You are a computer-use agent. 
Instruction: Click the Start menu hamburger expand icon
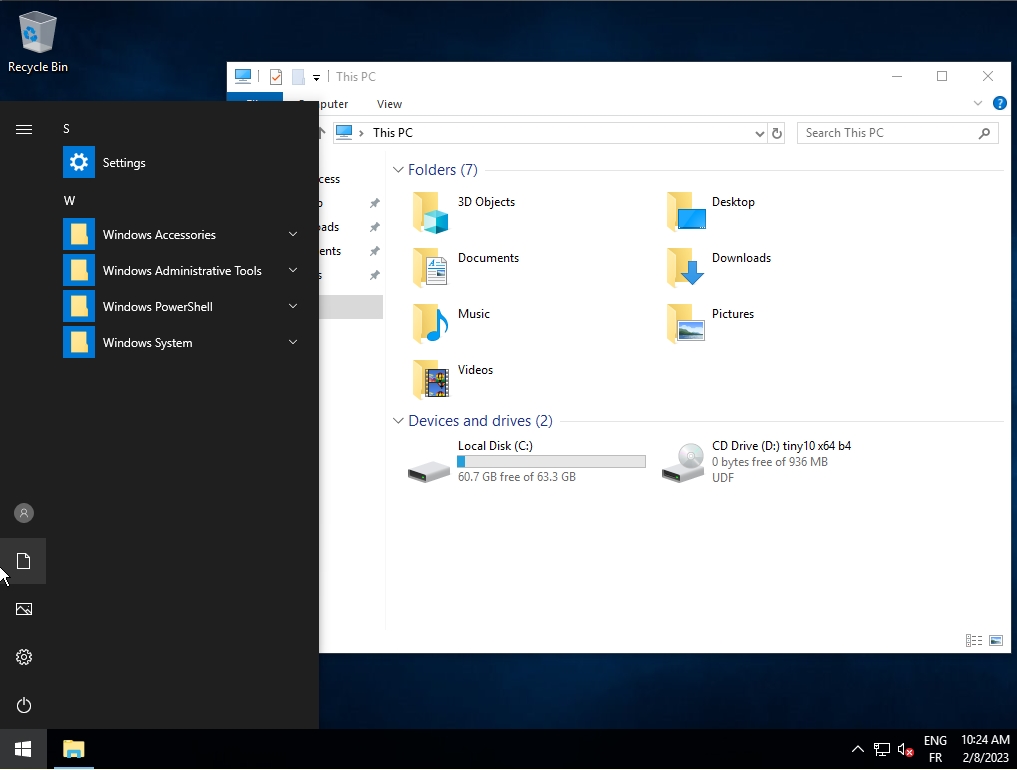coord(24,130)
